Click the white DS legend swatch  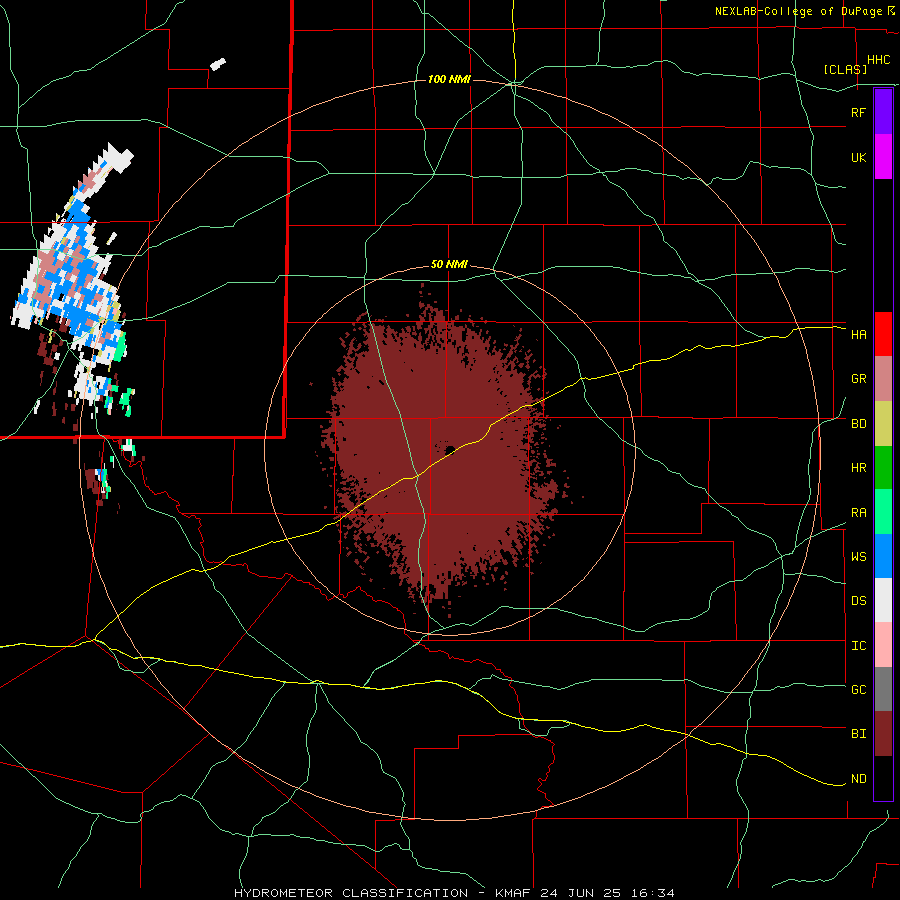(883, 600)
